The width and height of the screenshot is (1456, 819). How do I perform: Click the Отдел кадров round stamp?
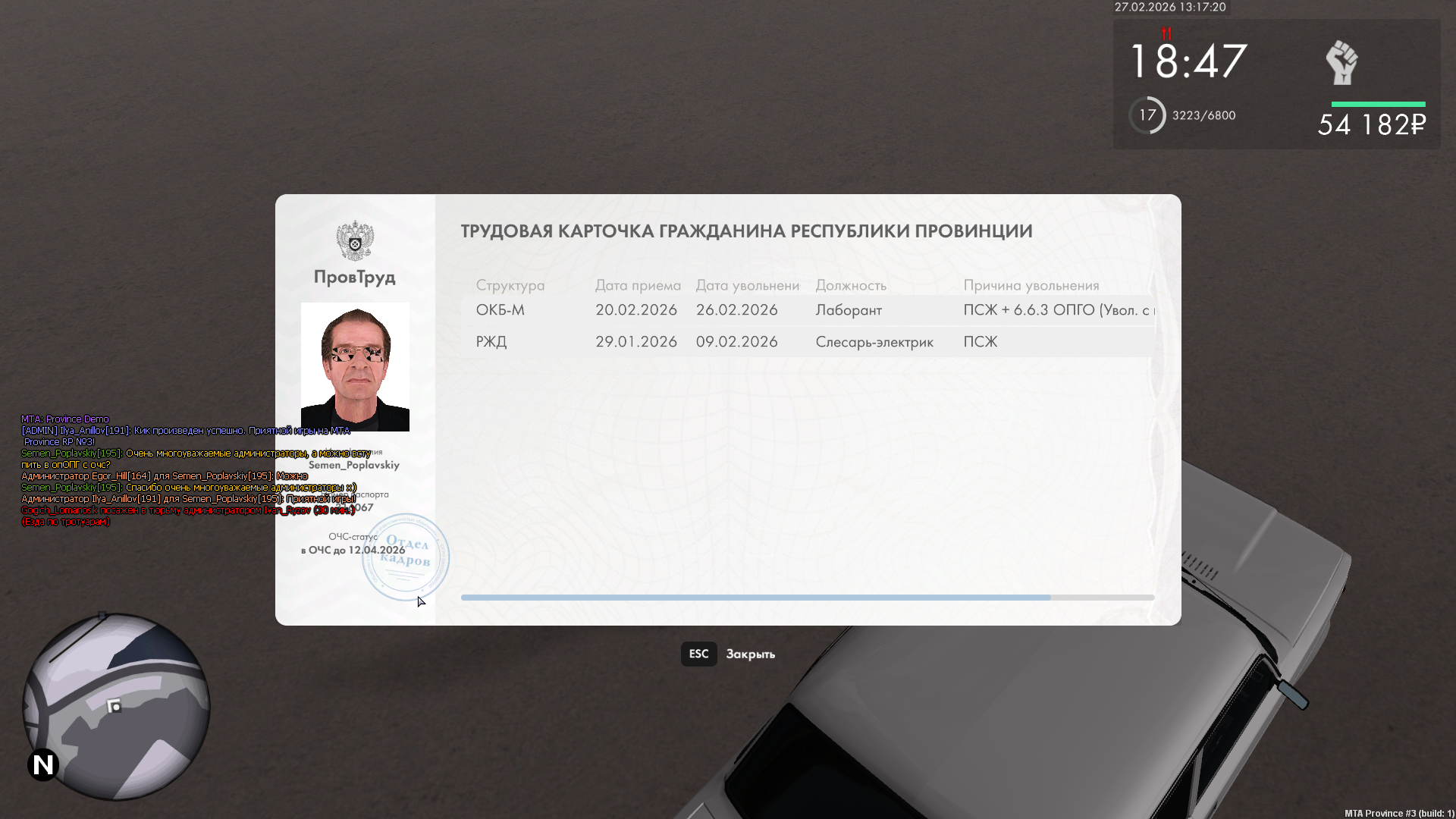(406, 557)
